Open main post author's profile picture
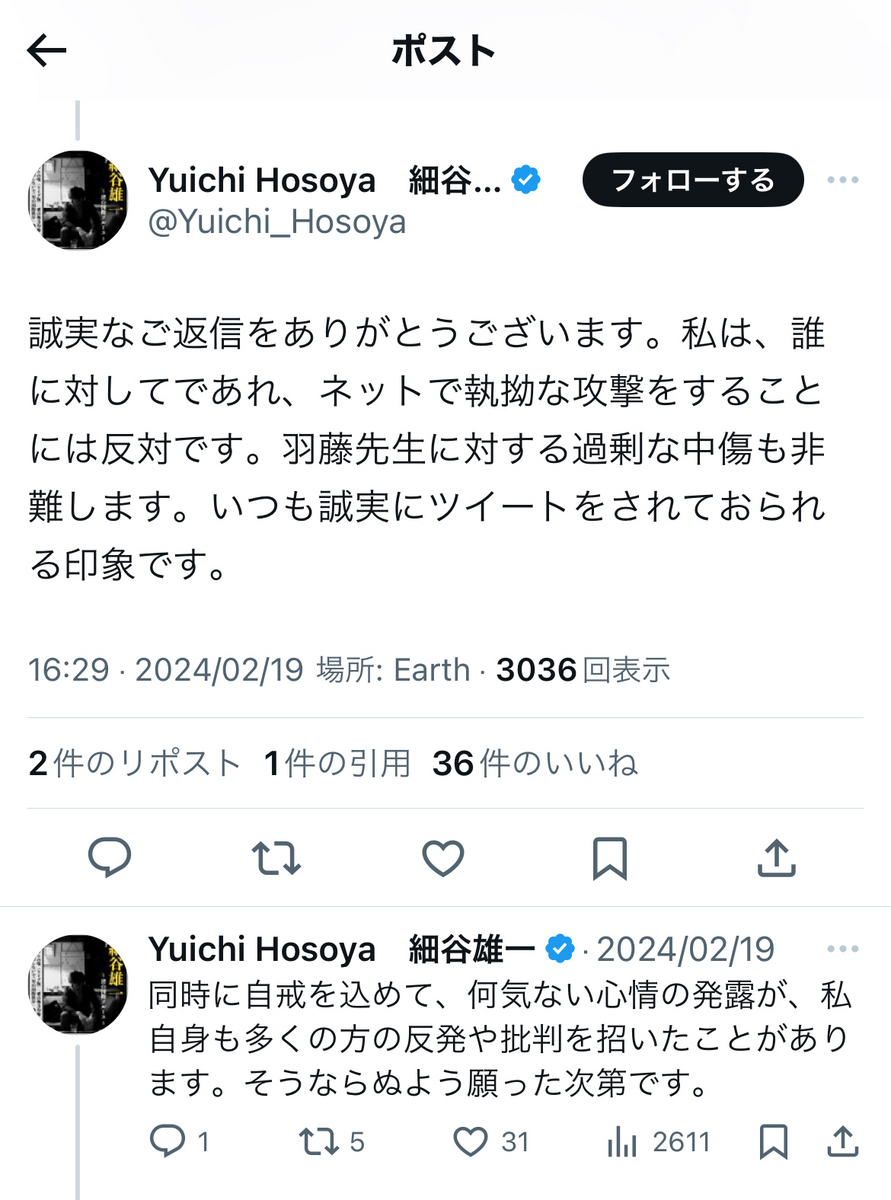 pyautogui.click(x=76, y=200)
